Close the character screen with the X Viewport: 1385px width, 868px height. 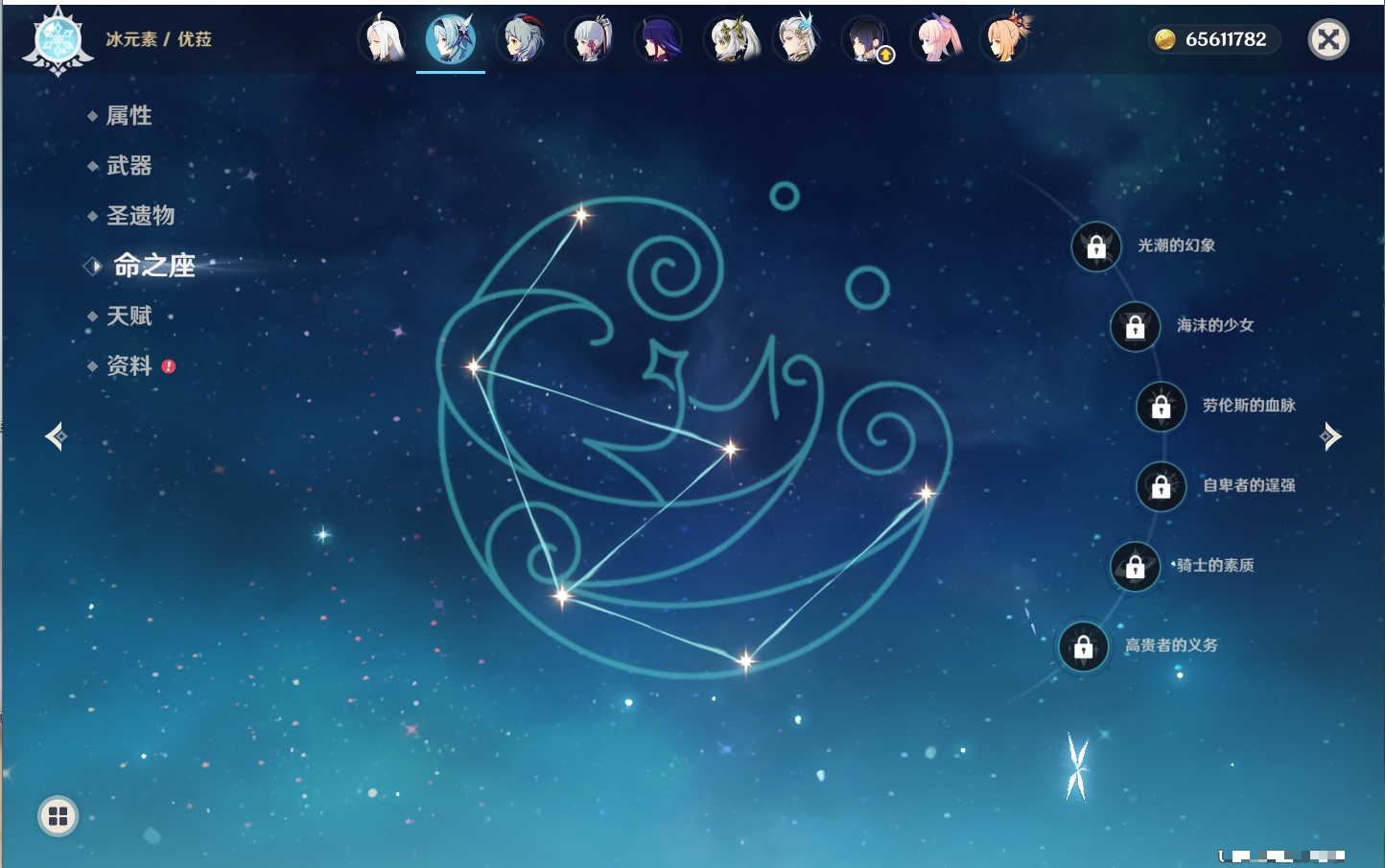coord(1328,39)
